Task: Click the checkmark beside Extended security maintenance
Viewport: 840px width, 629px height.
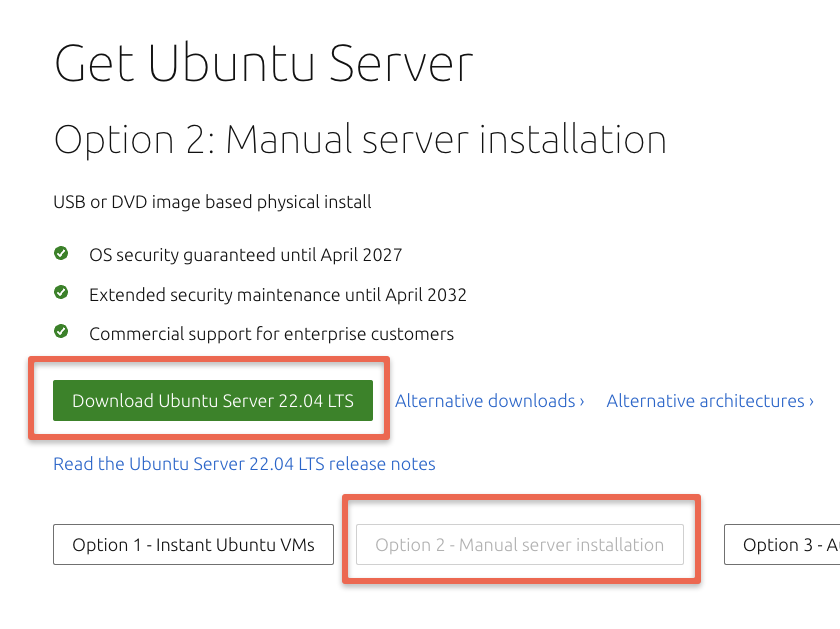Action: pos(61,293)
